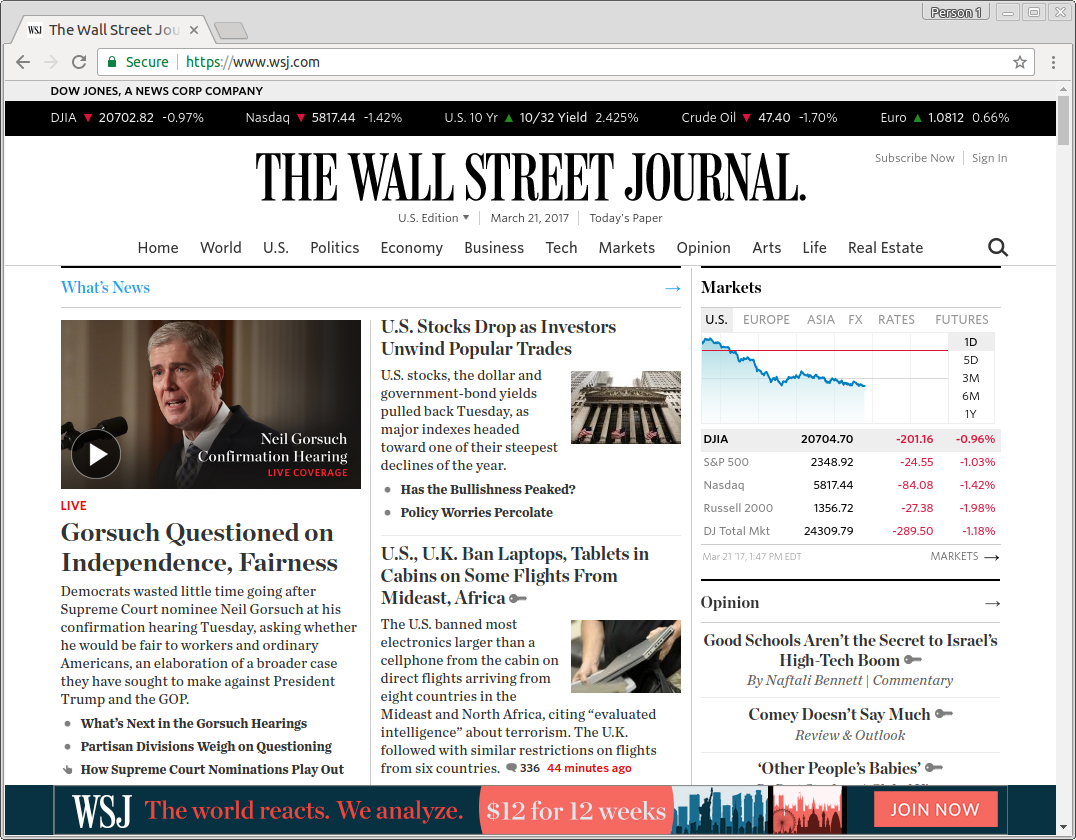Screen dimensions: 1076x840
Task: Open the Politics nav section
Action: click(334, 248)
